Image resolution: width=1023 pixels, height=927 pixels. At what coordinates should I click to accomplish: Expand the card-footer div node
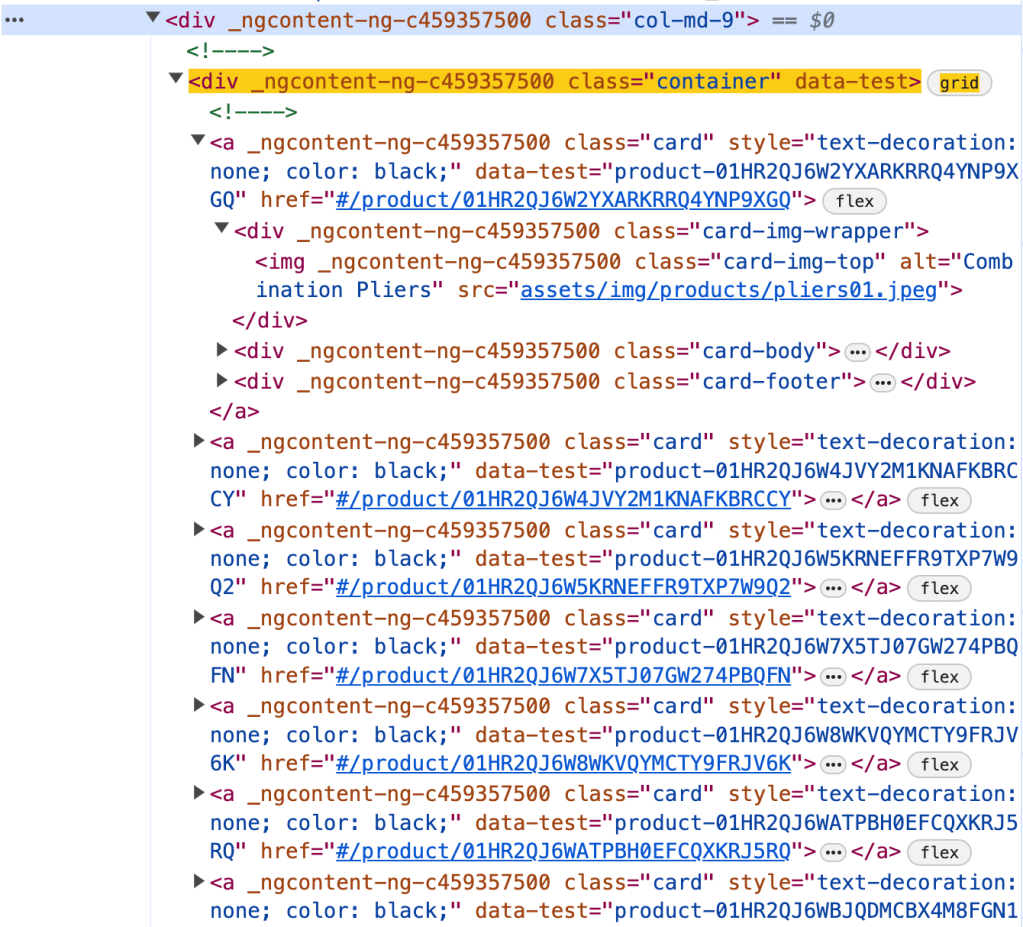pyautogui.click(x=222, y=381)
